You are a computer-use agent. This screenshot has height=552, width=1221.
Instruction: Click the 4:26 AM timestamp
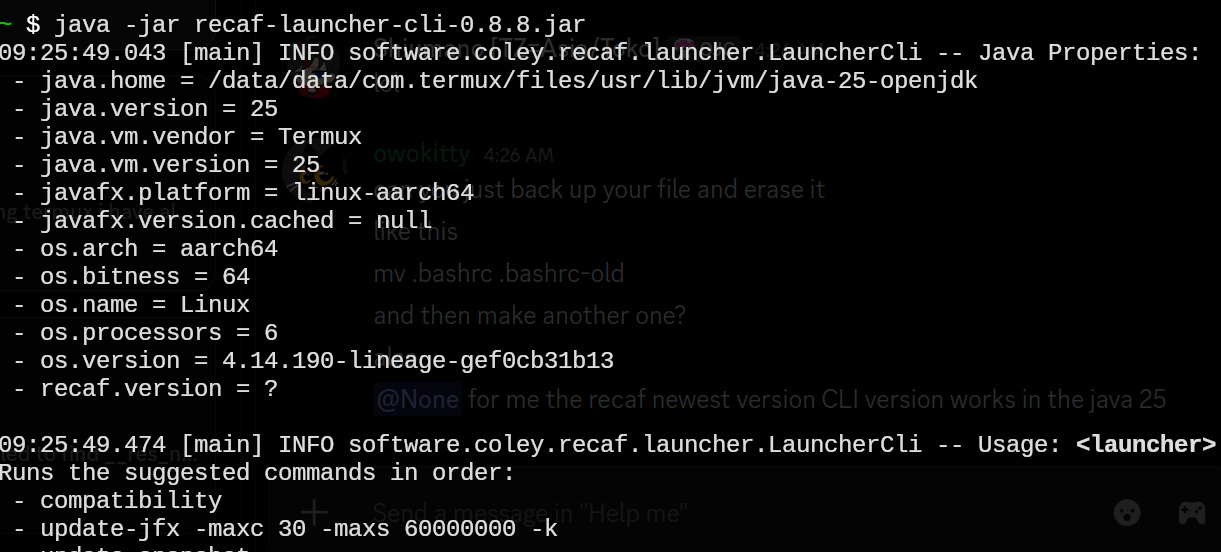(x=518, y=155)
